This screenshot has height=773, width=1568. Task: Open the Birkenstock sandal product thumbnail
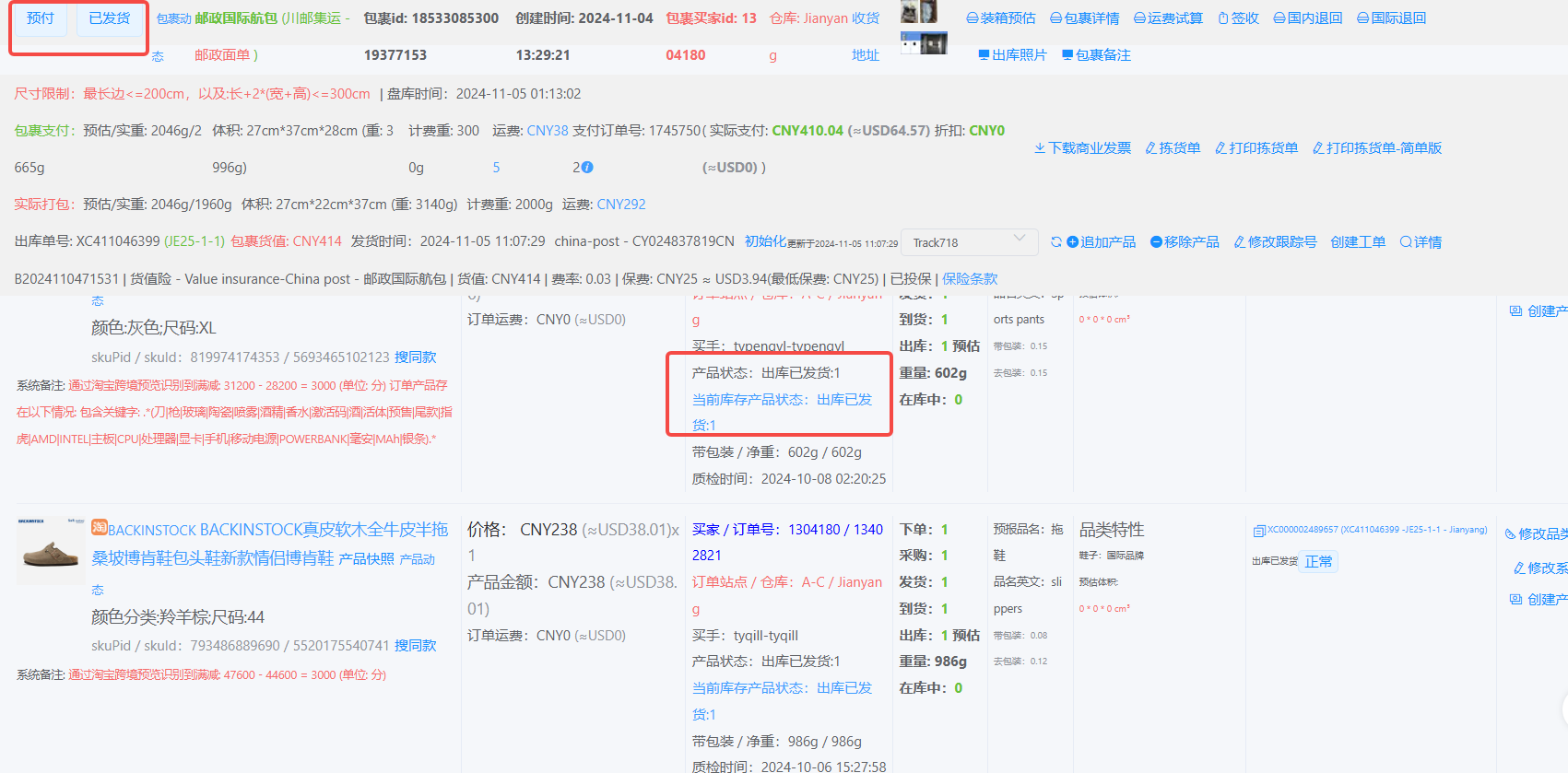(52, 551)
